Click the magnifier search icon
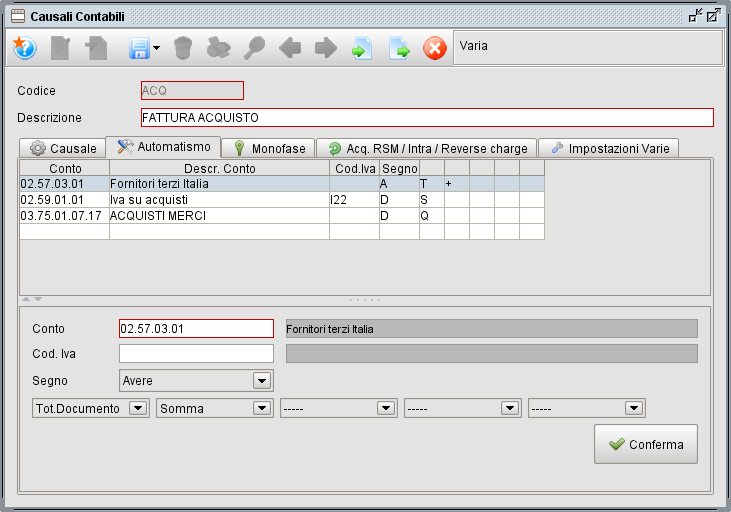This screenshot has width=731, height=512. pyautogui.click(x=255, y=48)
